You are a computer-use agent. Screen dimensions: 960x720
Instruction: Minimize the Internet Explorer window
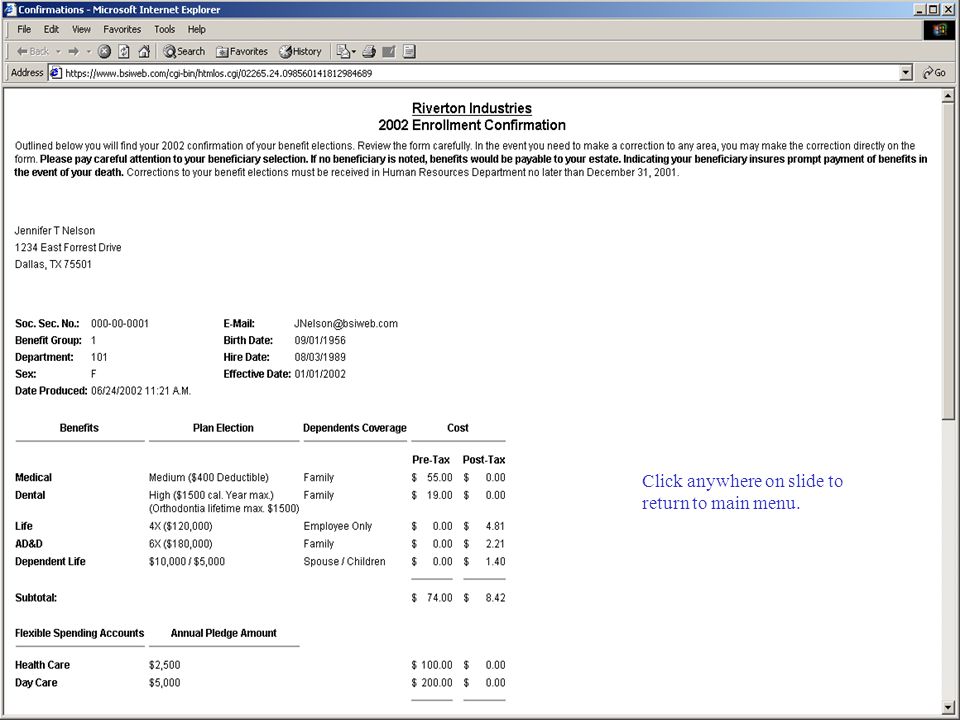[920, 9]
